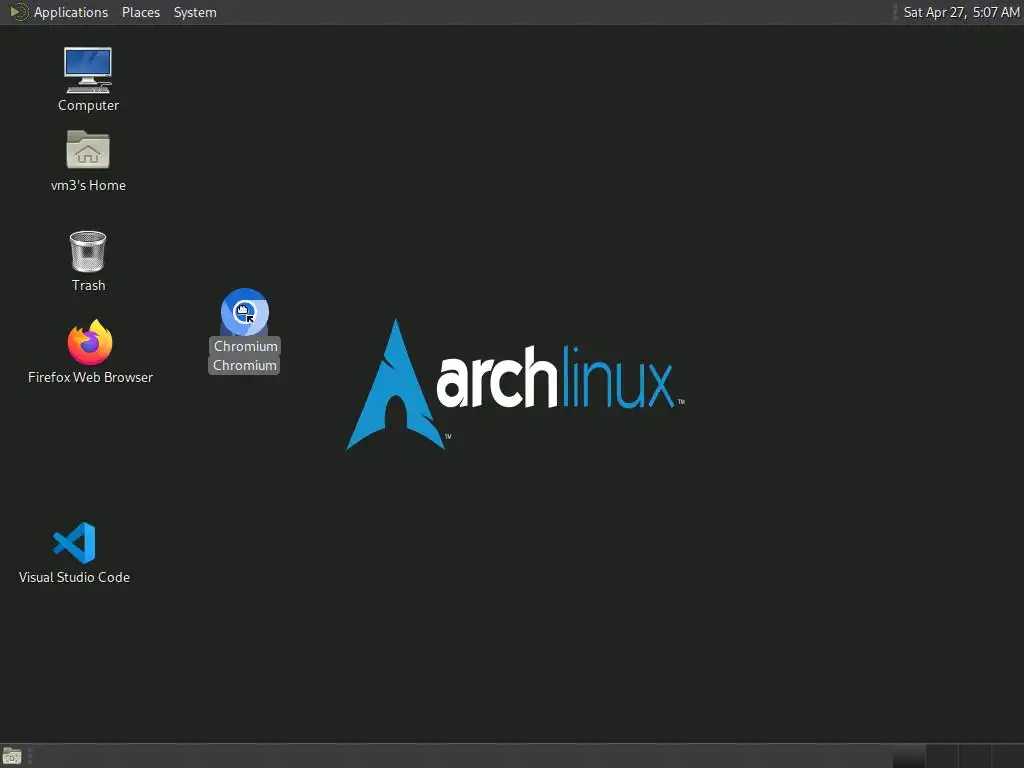Select the Trash desktop icon
Image resolution: width=1024 pixels, height=768 pixels.
(x=88, y=251)
